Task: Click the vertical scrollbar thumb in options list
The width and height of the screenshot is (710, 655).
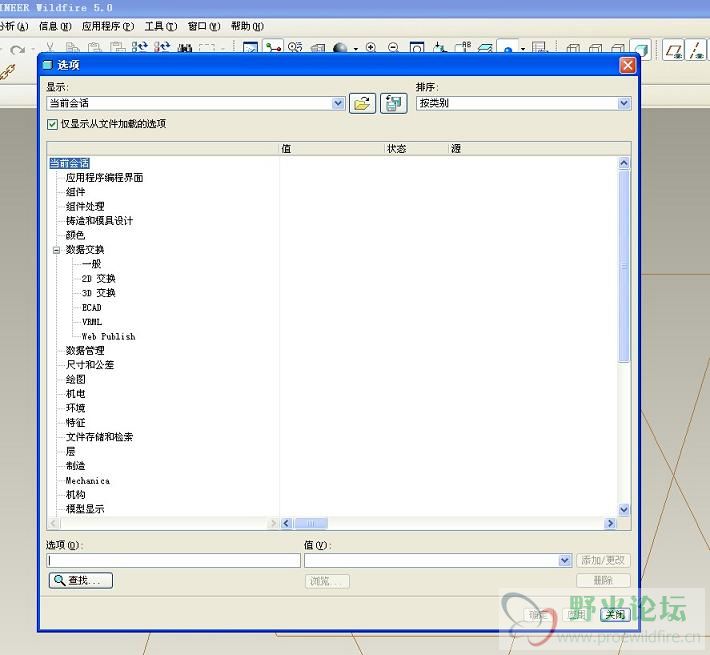Action: (x=624, y=266)
